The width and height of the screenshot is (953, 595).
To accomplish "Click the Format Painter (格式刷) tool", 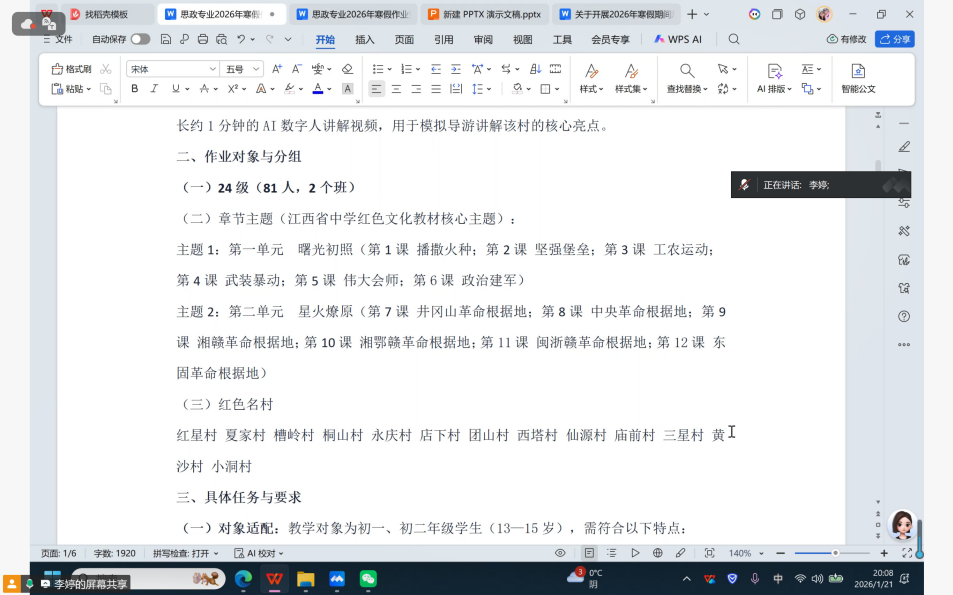I will (x=71, y=69).
